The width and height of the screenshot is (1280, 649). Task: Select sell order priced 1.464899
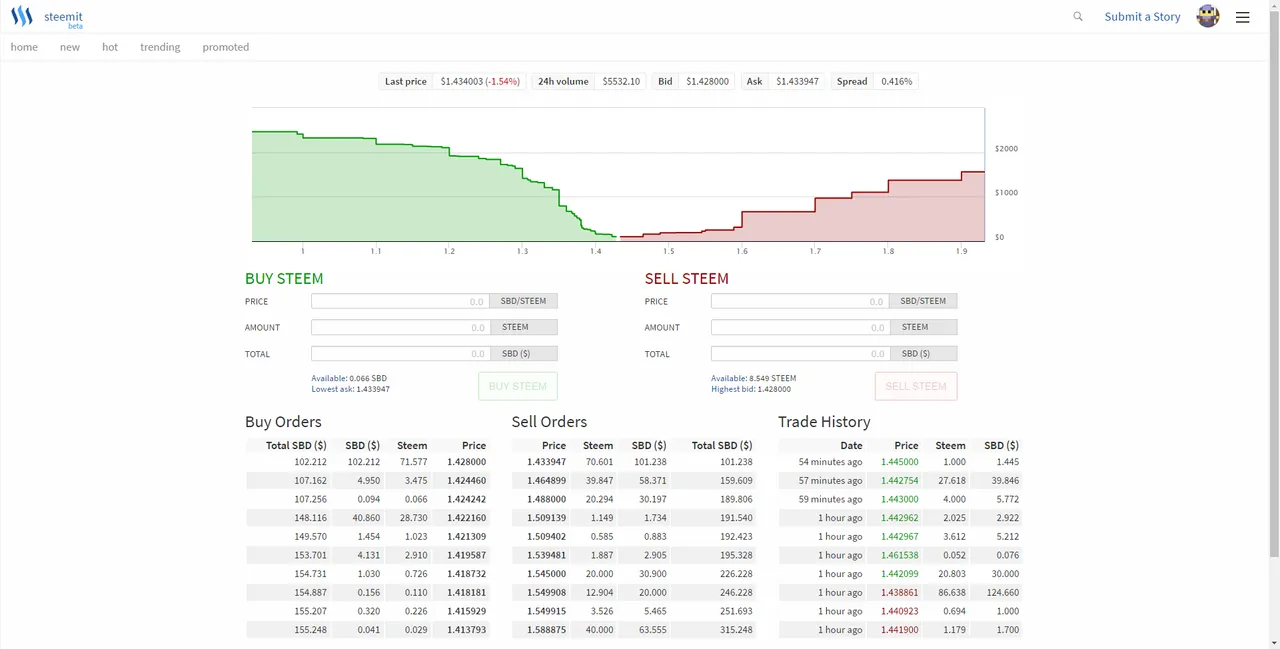[634, 481]
